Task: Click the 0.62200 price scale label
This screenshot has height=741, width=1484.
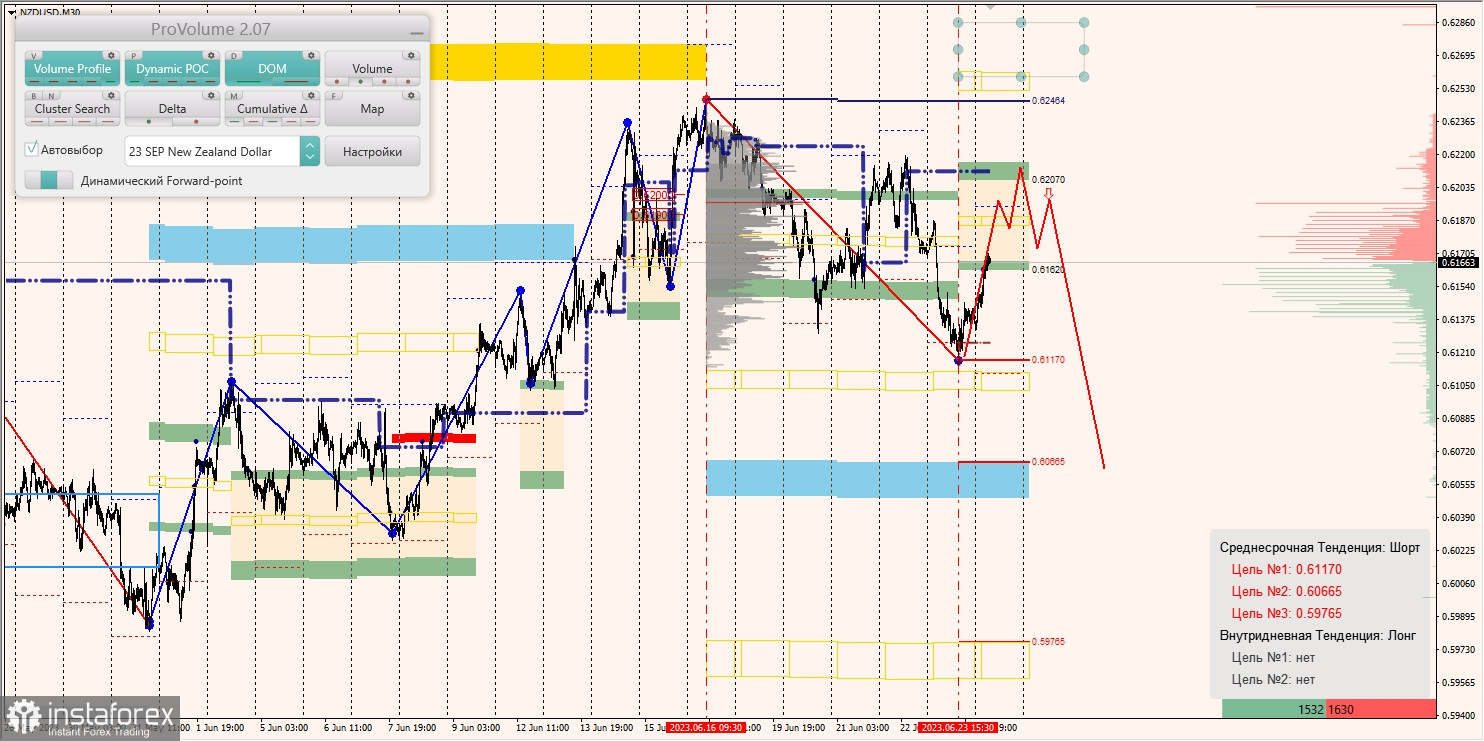Action: (x=1459, y=155)
